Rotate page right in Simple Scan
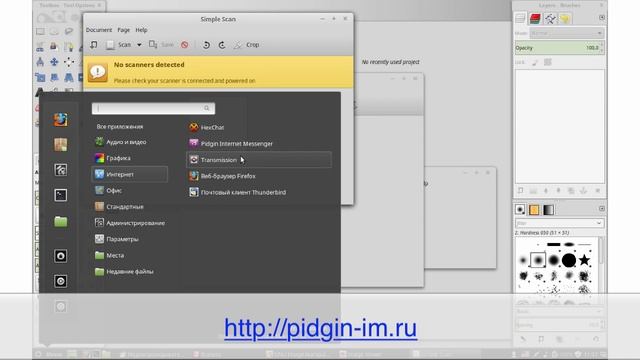The height and width of the screenshot is (360, 640). (222, 45)
